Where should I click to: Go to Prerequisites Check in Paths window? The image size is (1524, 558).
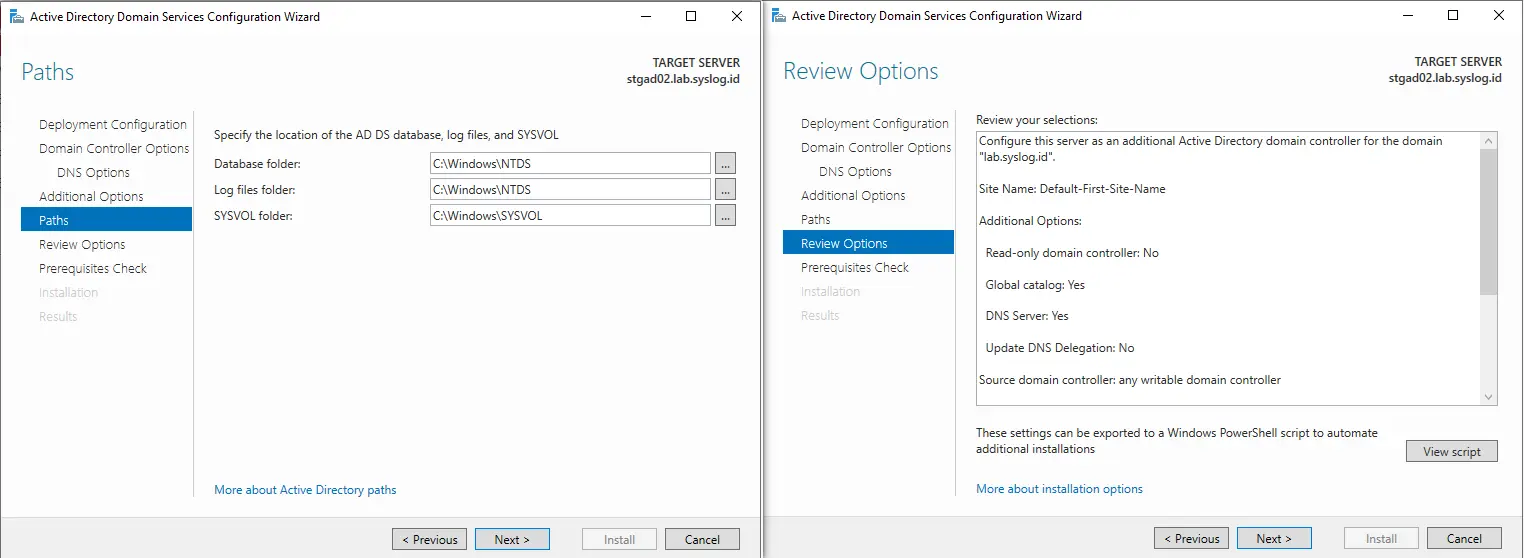93,269
